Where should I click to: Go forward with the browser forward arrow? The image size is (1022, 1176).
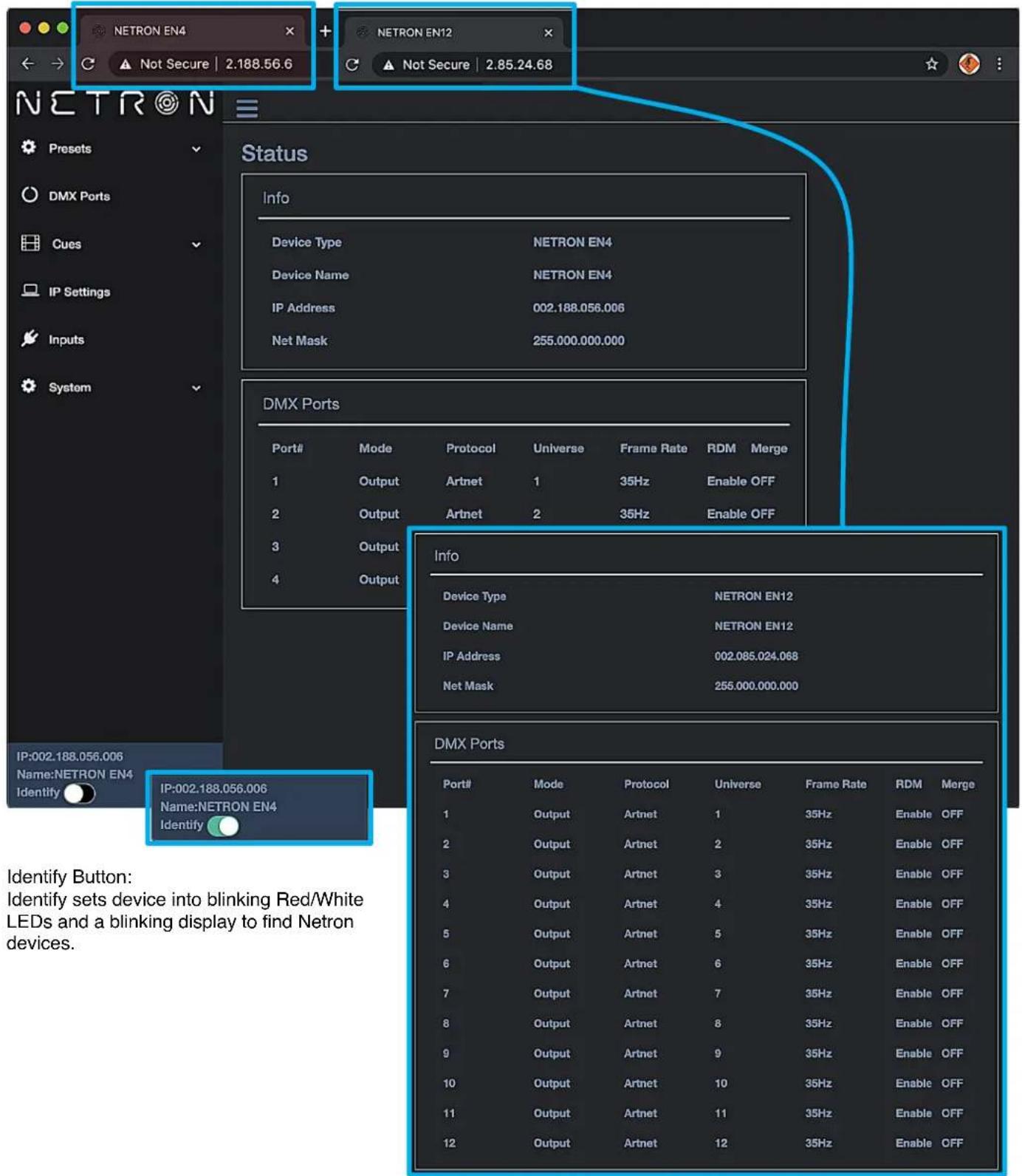[x=58, y=64]
